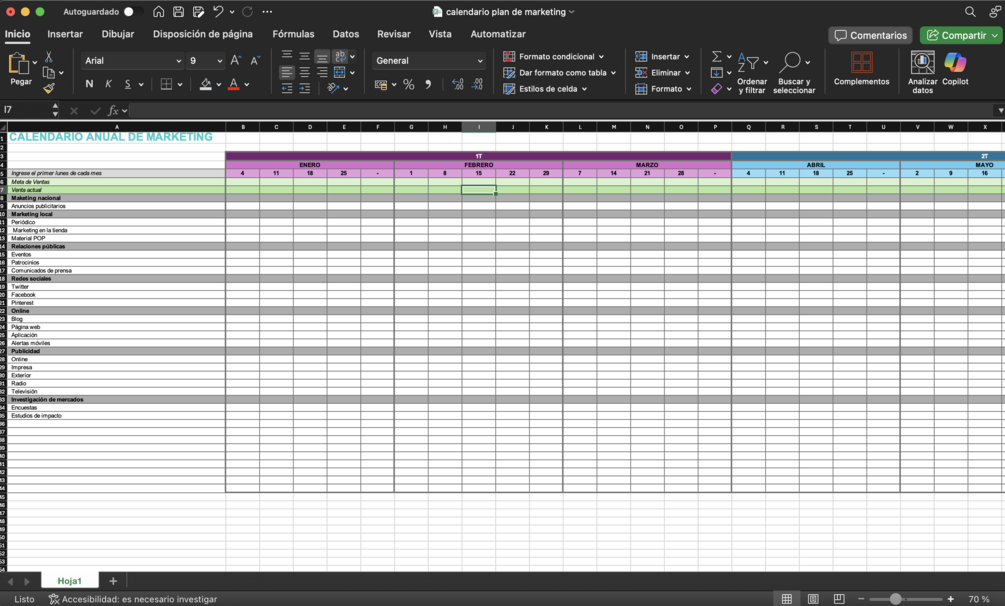Align text to bottom

pos(322,56)
